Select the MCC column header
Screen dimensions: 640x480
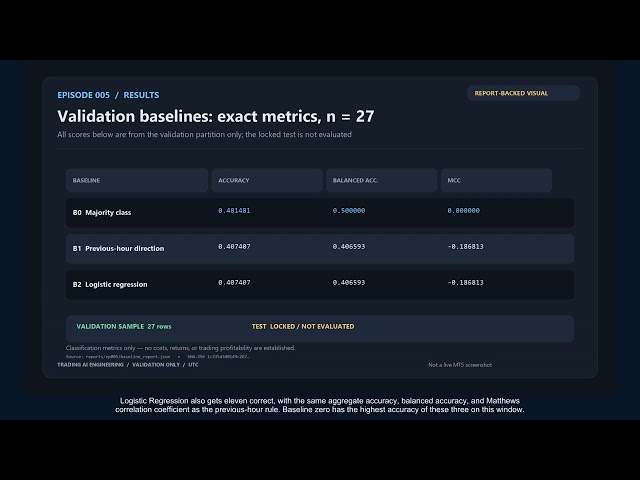point(496,180)
